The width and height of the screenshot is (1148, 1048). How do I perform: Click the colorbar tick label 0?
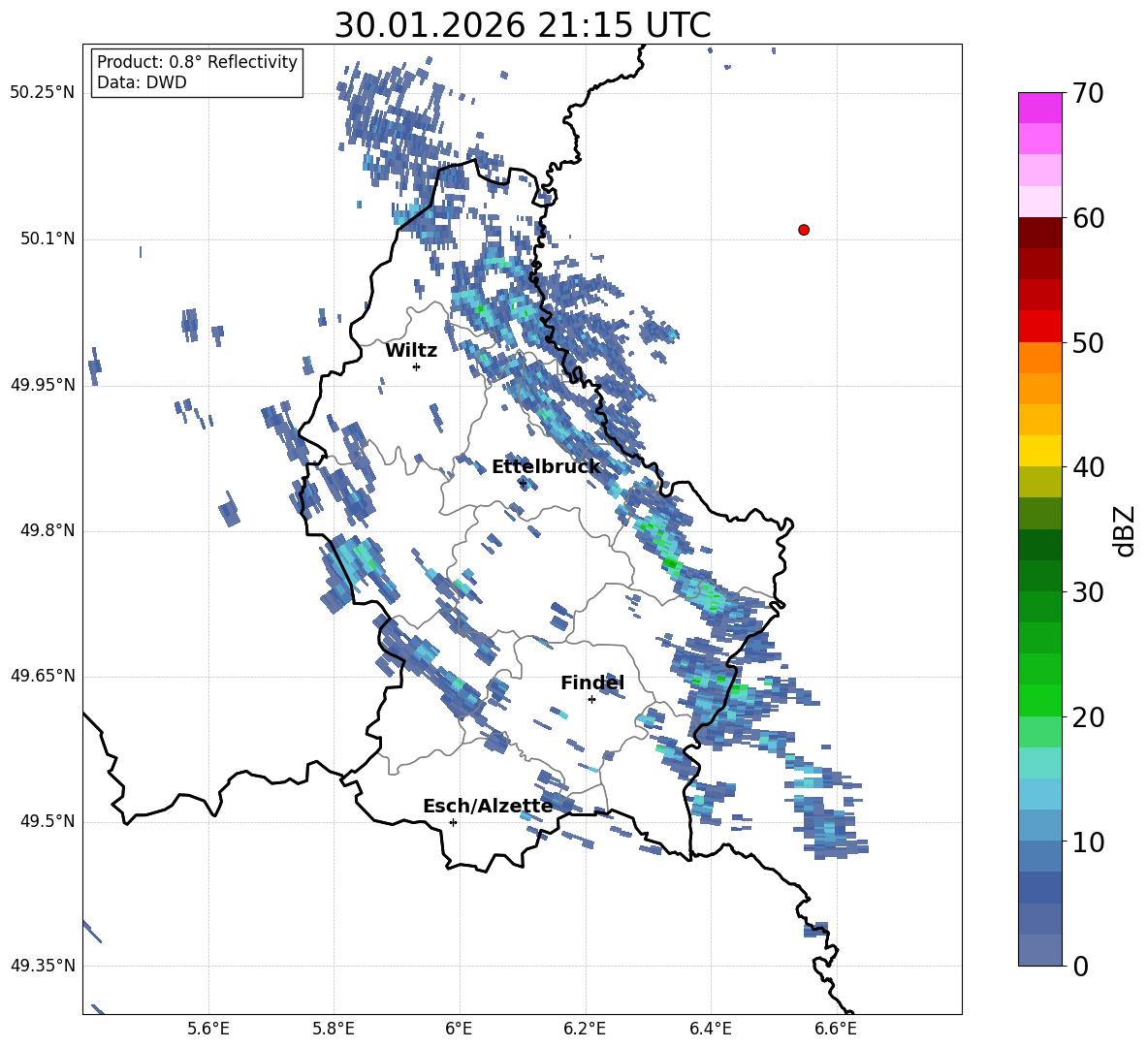tap(1080, 966)
